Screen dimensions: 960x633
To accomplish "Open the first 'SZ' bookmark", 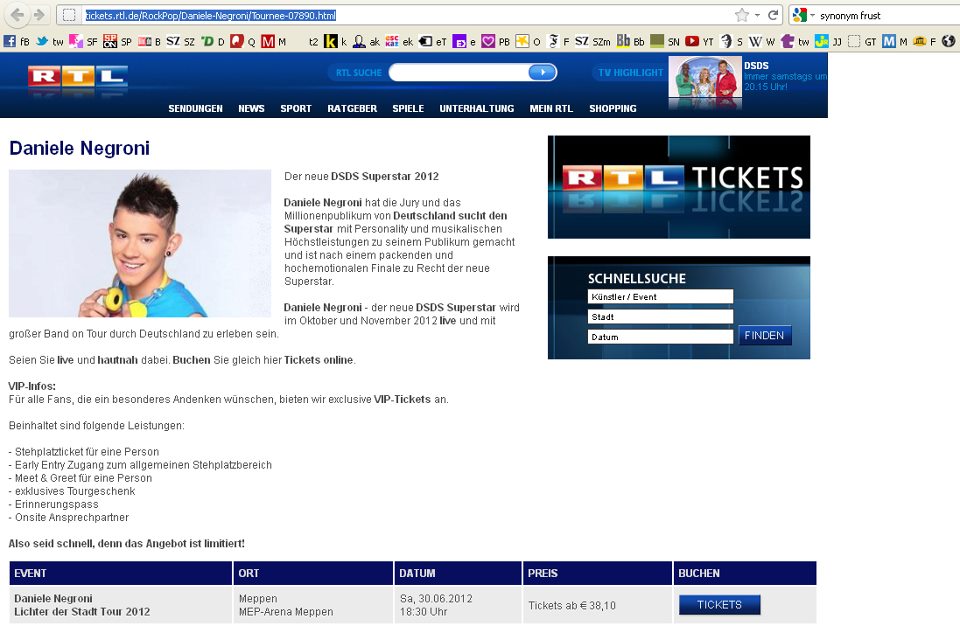I will pos(181,42).
